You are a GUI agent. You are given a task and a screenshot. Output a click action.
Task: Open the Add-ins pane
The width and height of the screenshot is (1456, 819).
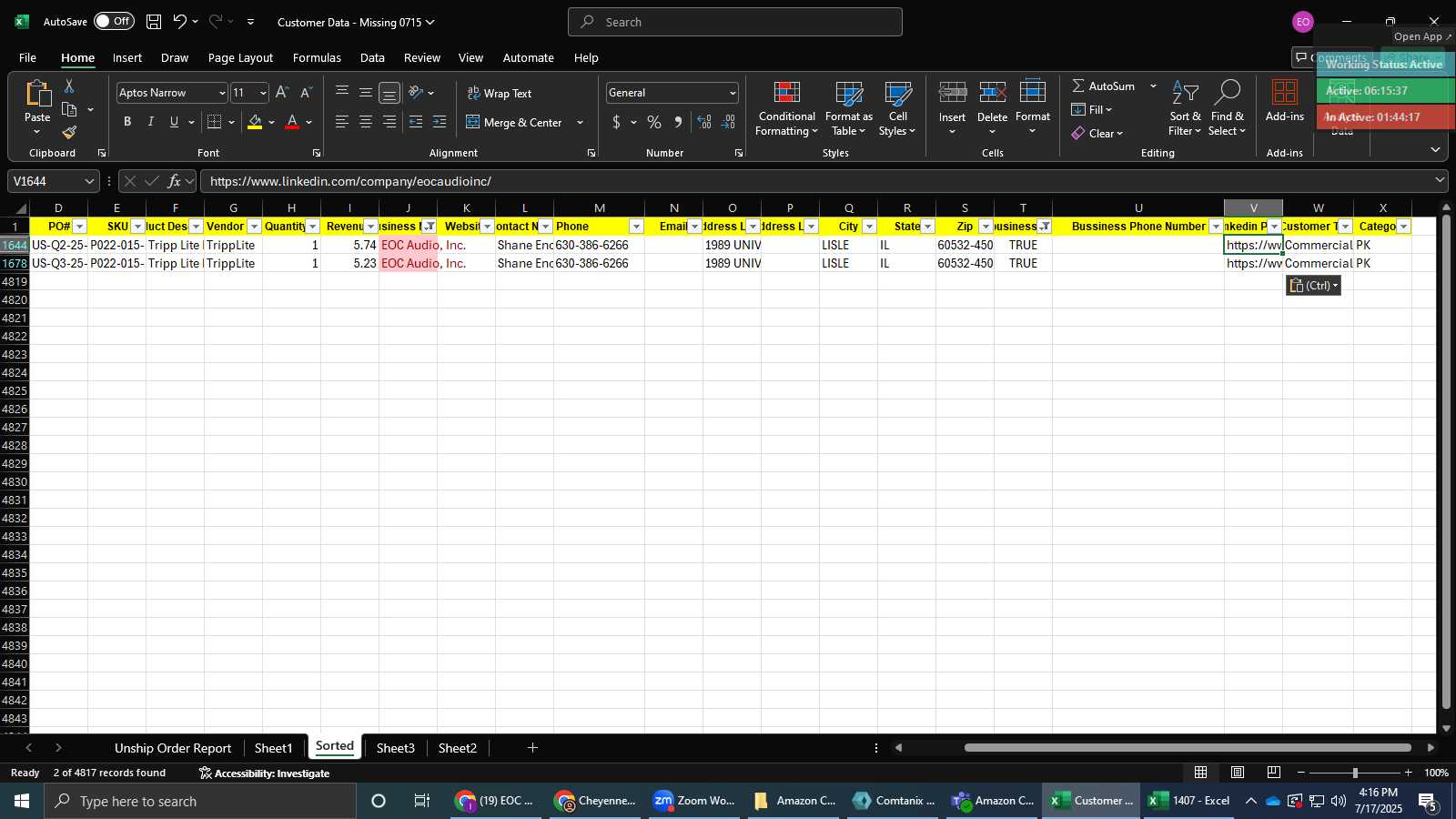(1285, 101)
